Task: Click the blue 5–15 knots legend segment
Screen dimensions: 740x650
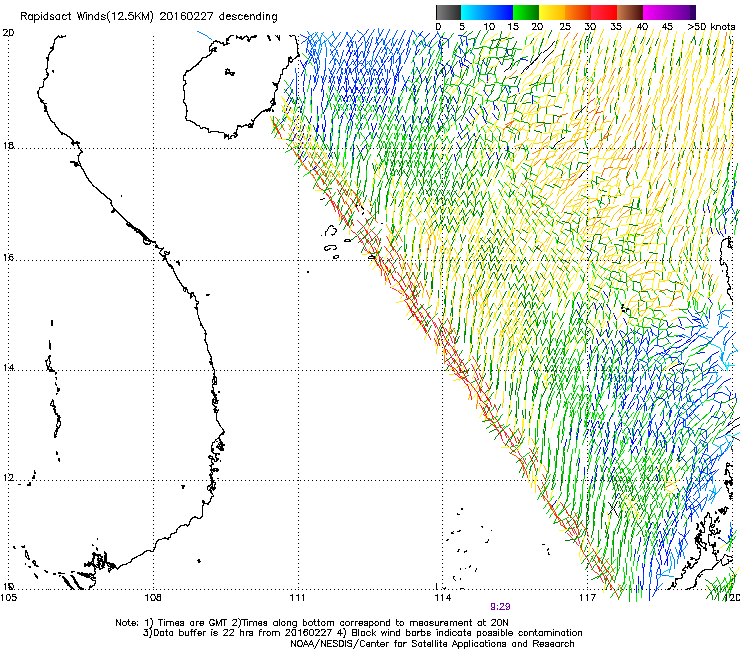Action: tap(487, 12)
